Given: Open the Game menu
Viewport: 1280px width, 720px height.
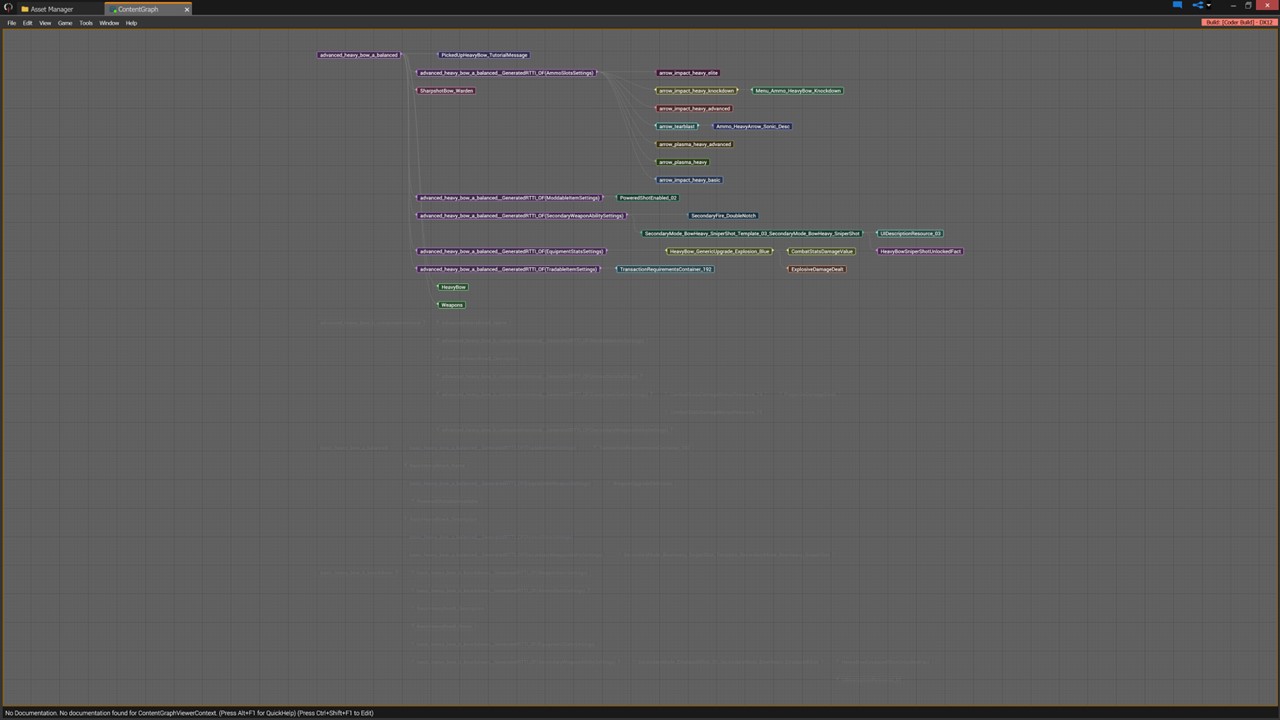Looking at the screenshot, I should click(x=65, y=23).
